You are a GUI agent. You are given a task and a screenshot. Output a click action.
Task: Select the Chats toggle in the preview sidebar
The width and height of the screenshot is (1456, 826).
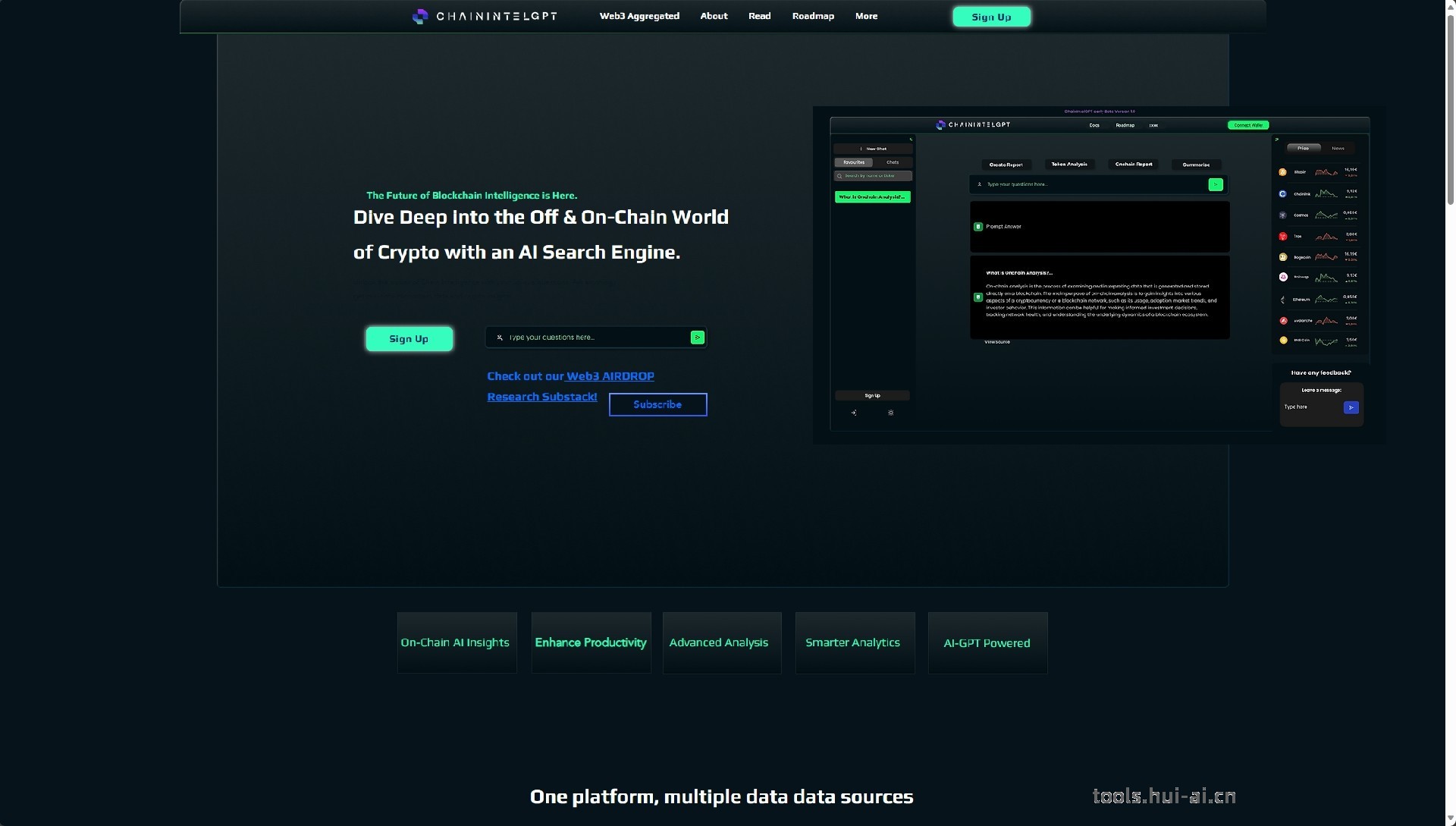click(x=893, y=162)
